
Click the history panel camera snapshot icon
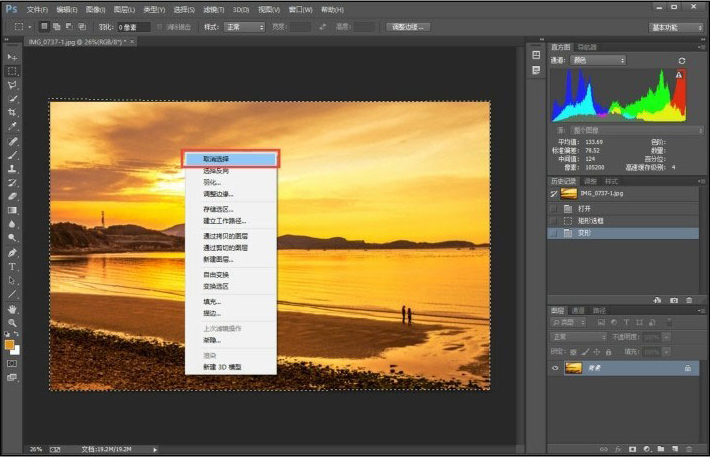click(674, 299)
